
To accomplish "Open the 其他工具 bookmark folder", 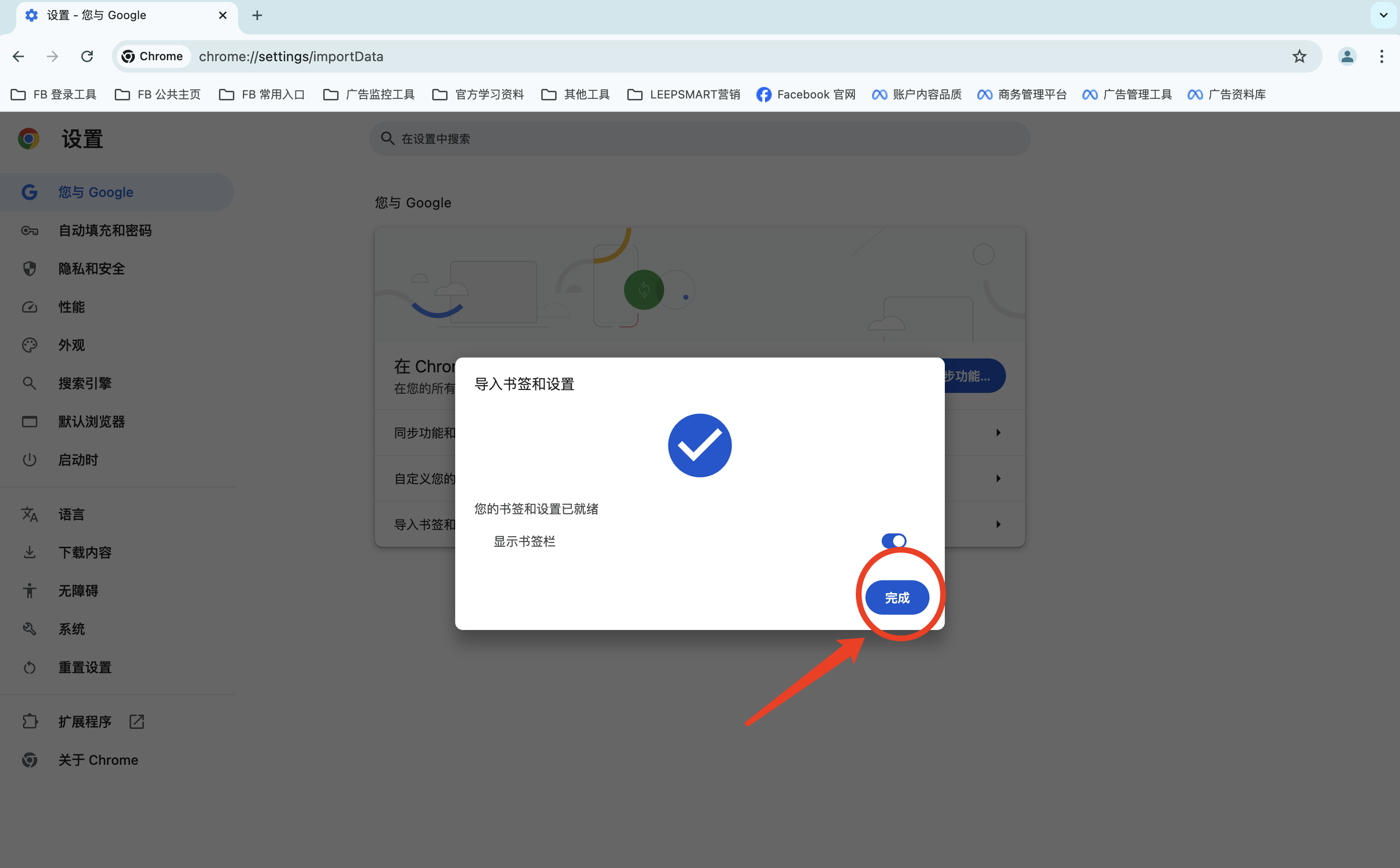I will tap(575, 94).
